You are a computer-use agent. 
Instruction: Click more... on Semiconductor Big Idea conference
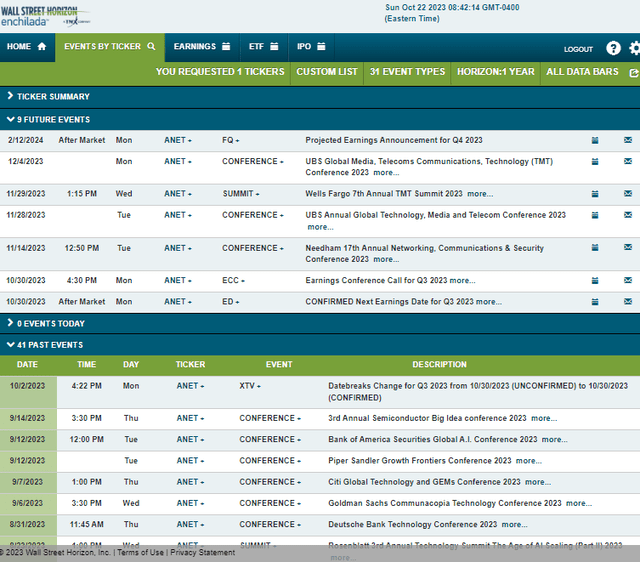tap(544, 418)
